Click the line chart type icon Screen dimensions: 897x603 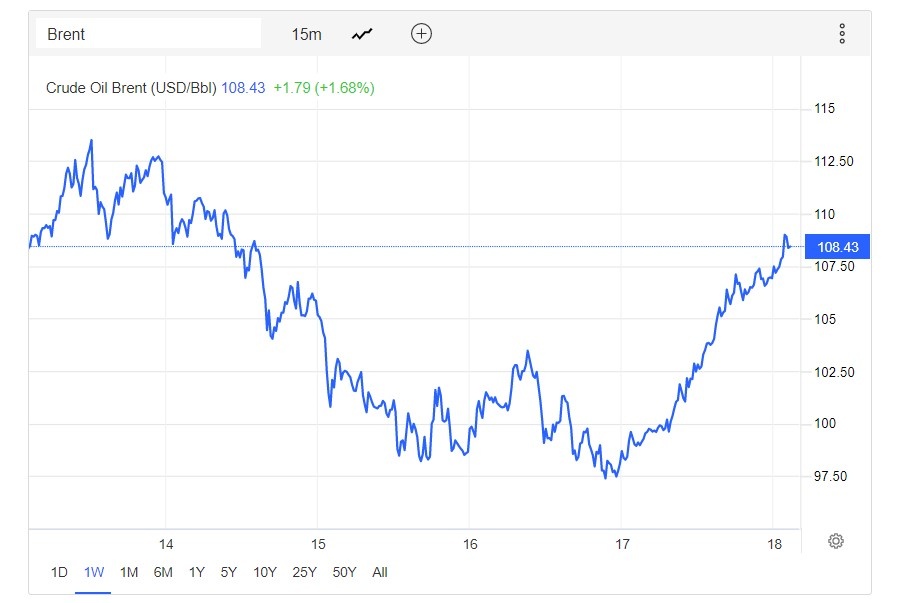click(362, 34)
